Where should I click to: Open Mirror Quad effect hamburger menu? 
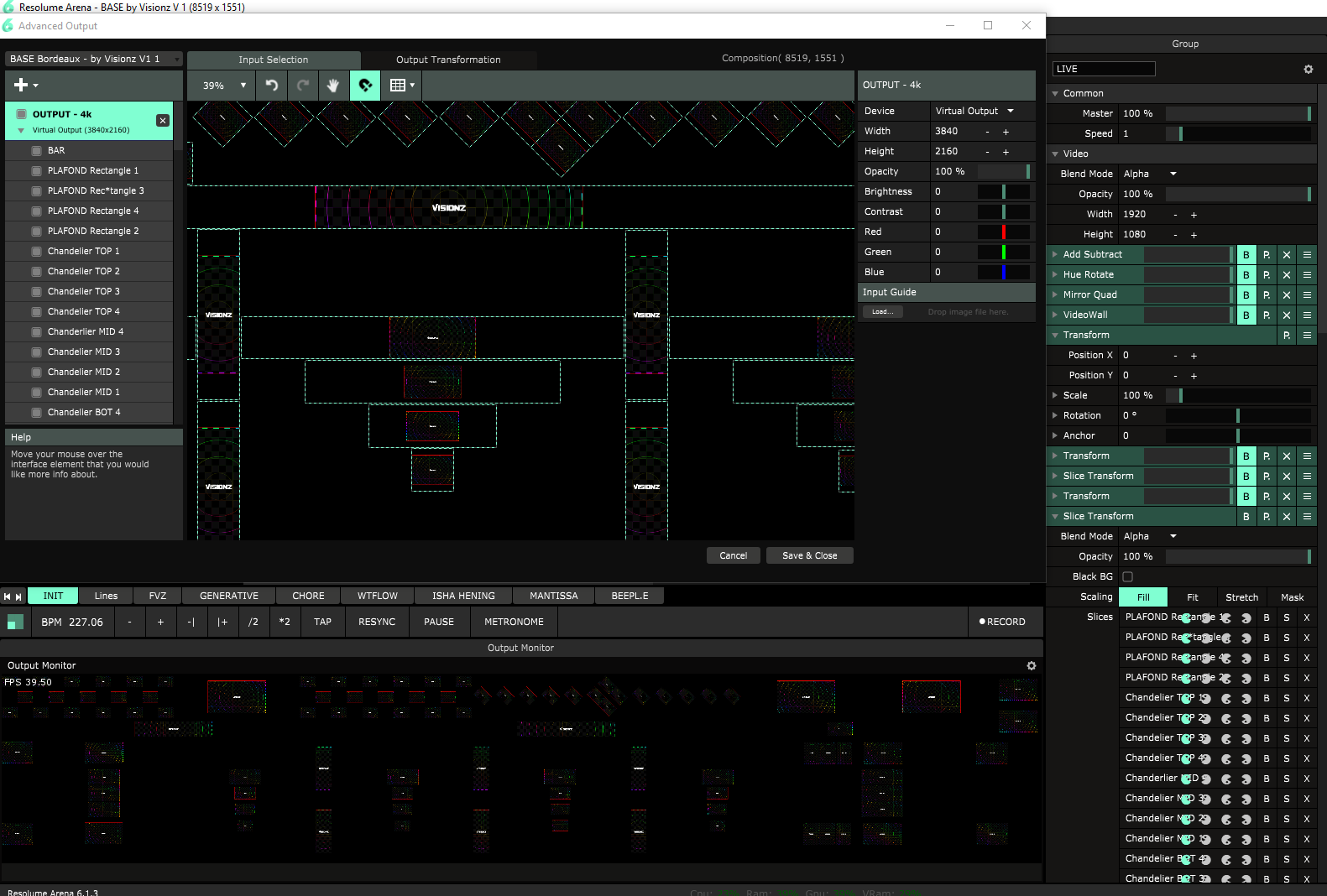1307,295
